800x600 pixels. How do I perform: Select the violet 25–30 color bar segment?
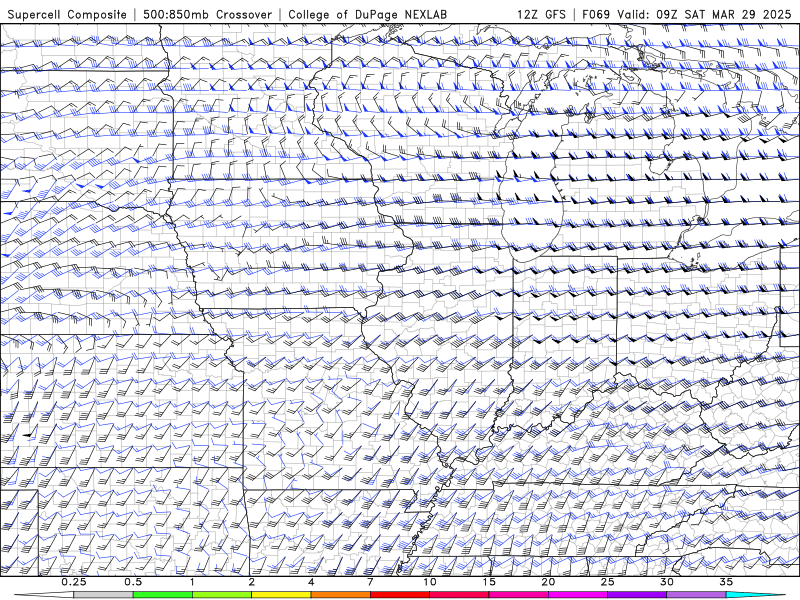(637, 595)
